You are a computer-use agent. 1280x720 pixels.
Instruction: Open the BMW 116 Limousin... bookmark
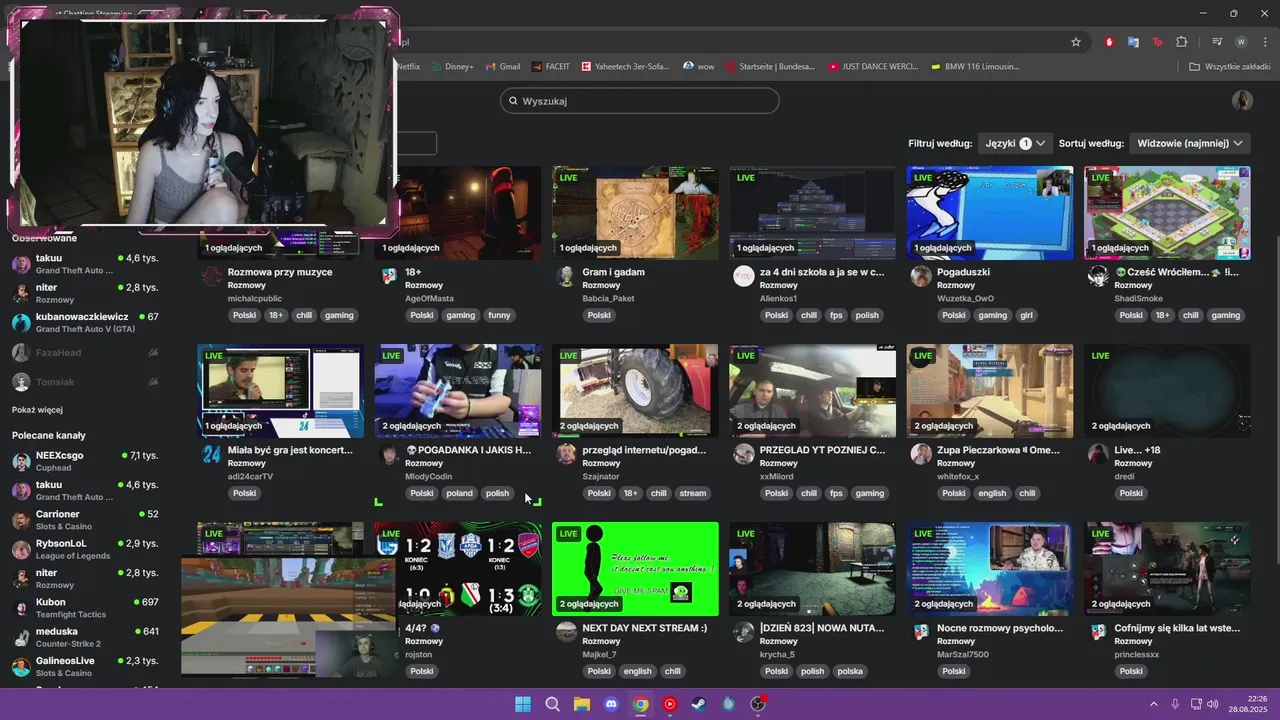coord(975,67)
